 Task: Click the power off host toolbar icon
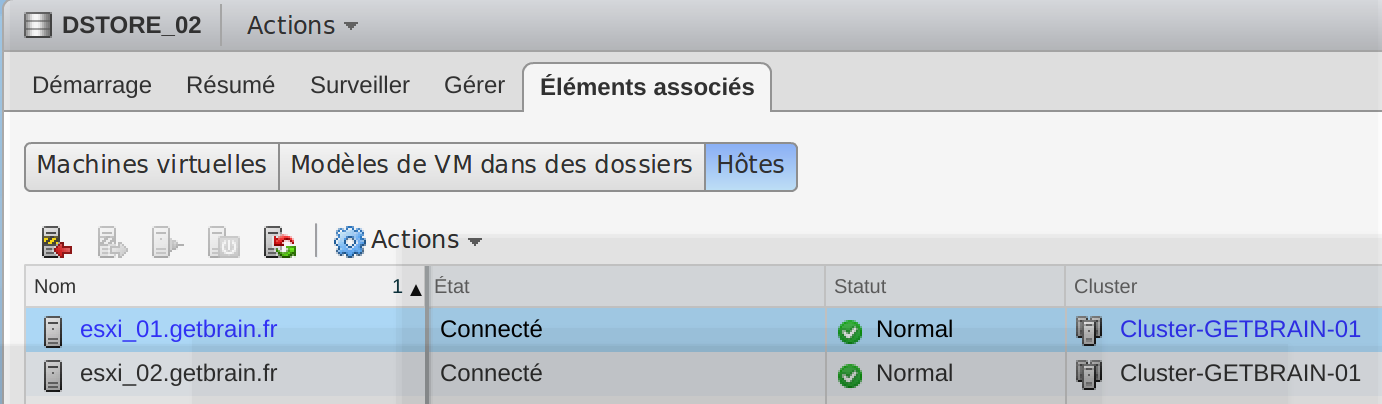223,241
